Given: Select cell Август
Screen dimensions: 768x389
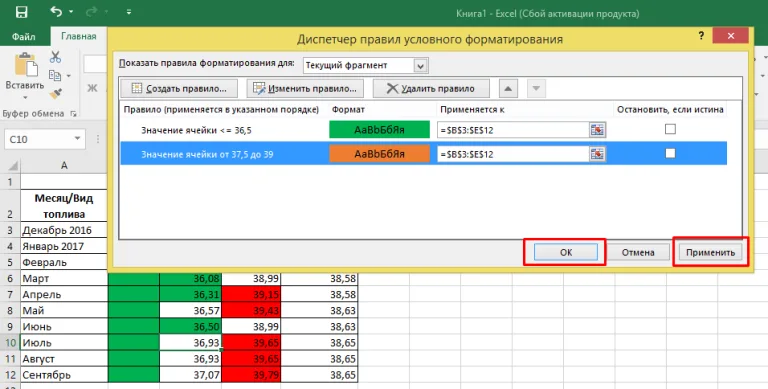Looking at the screenshot, I should (64, 359).
